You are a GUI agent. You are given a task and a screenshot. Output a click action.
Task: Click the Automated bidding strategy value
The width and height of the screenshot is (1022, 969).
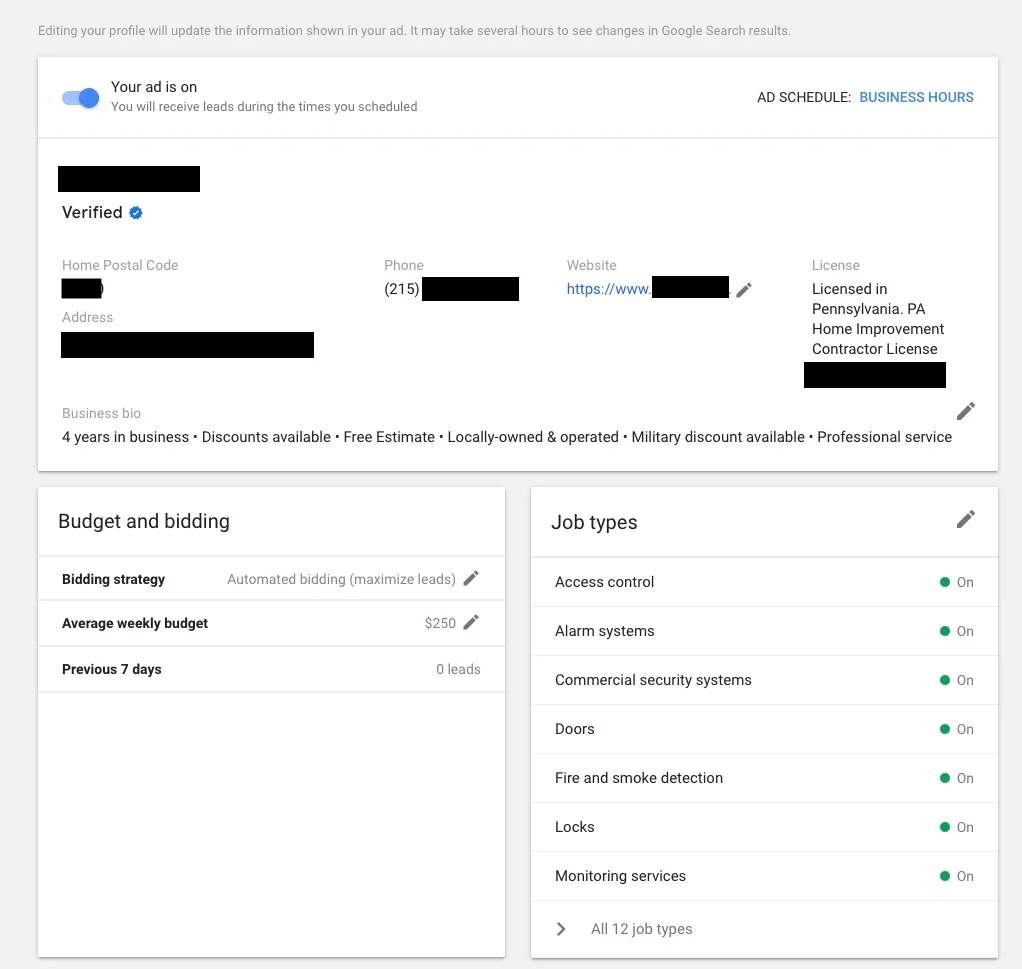[x=341, y=579]
